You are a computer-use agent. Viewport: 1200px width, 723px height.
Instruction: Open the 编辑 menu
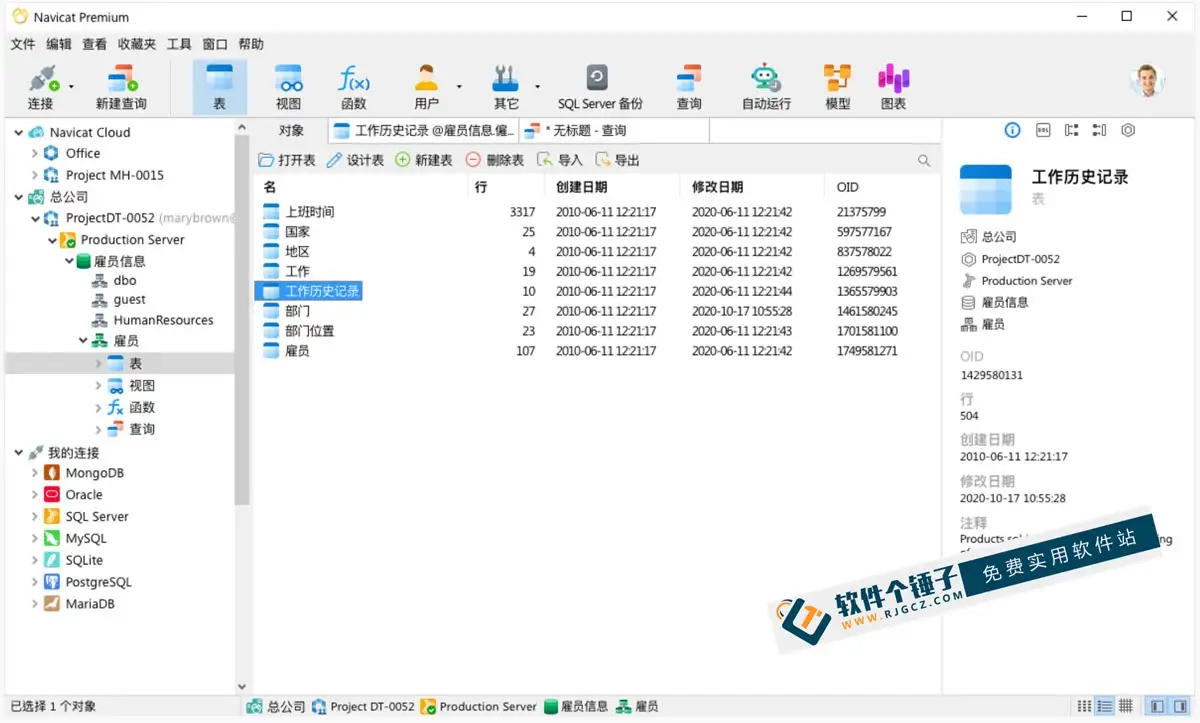[59, 44]
